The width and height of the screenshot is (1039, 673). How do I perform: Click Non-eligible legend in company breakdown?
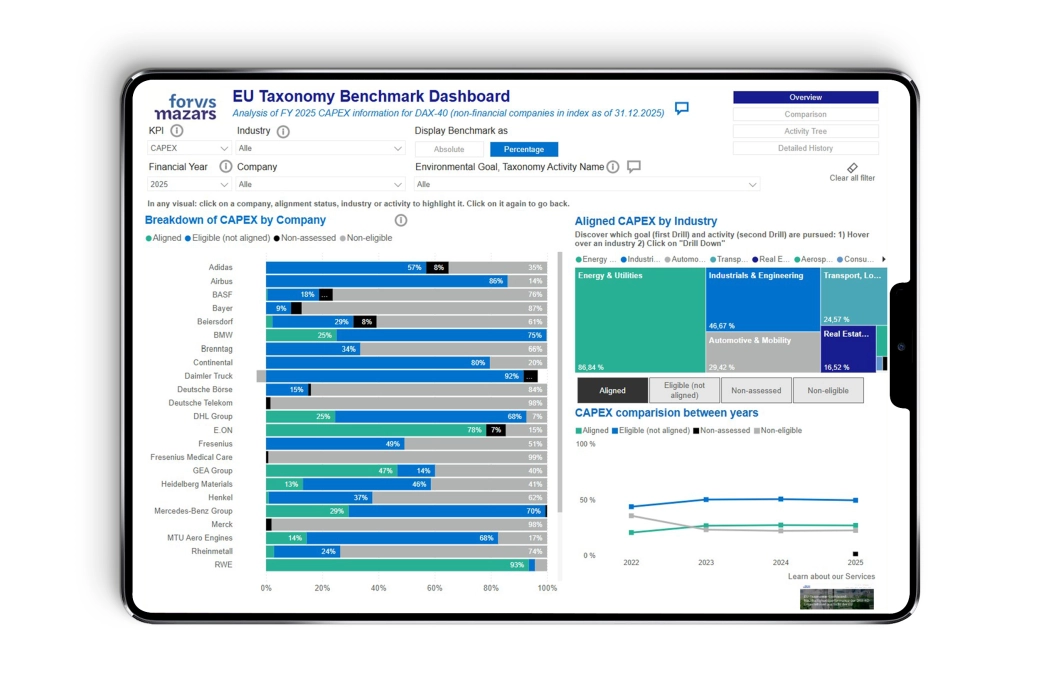(366, 238)
